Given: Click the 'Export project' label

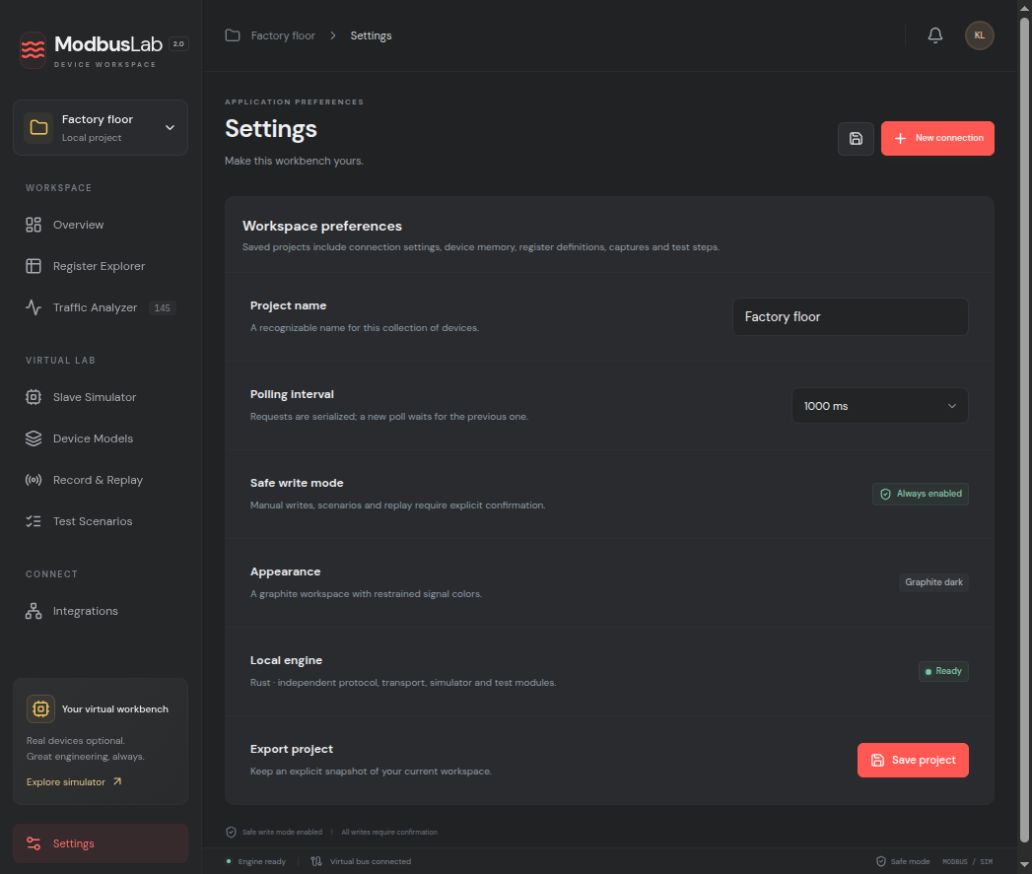Looking at the screenshot, I should 292,749.
